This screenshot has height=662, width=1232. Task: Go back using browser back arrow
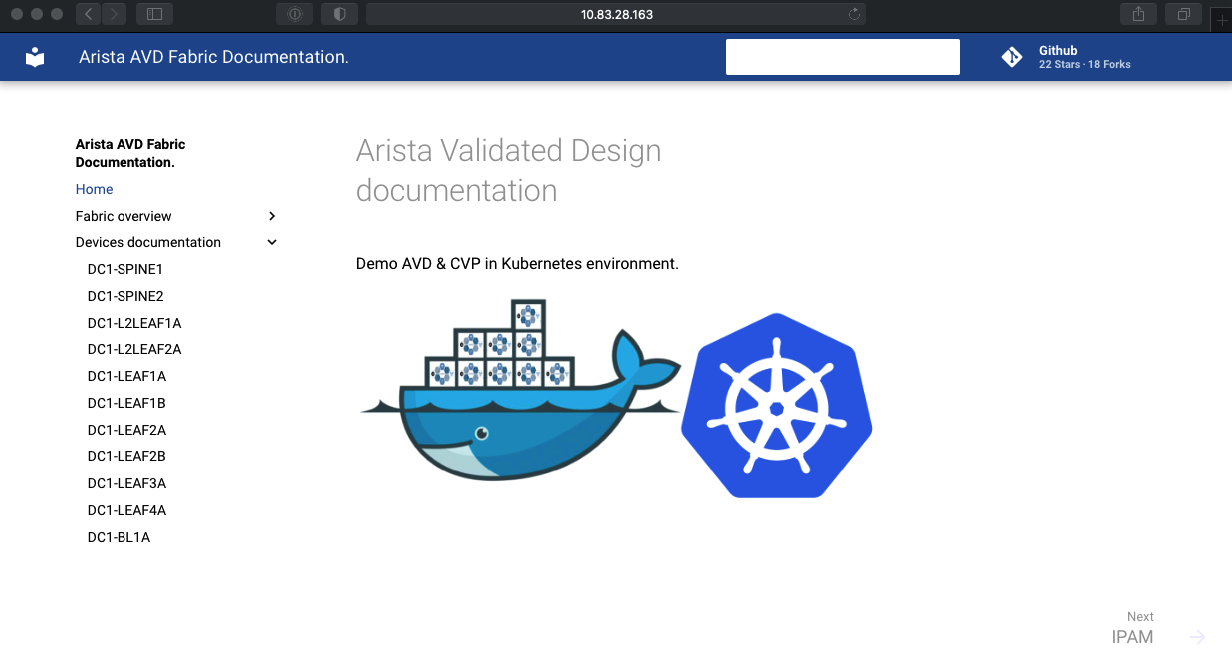tap(89, 14)
